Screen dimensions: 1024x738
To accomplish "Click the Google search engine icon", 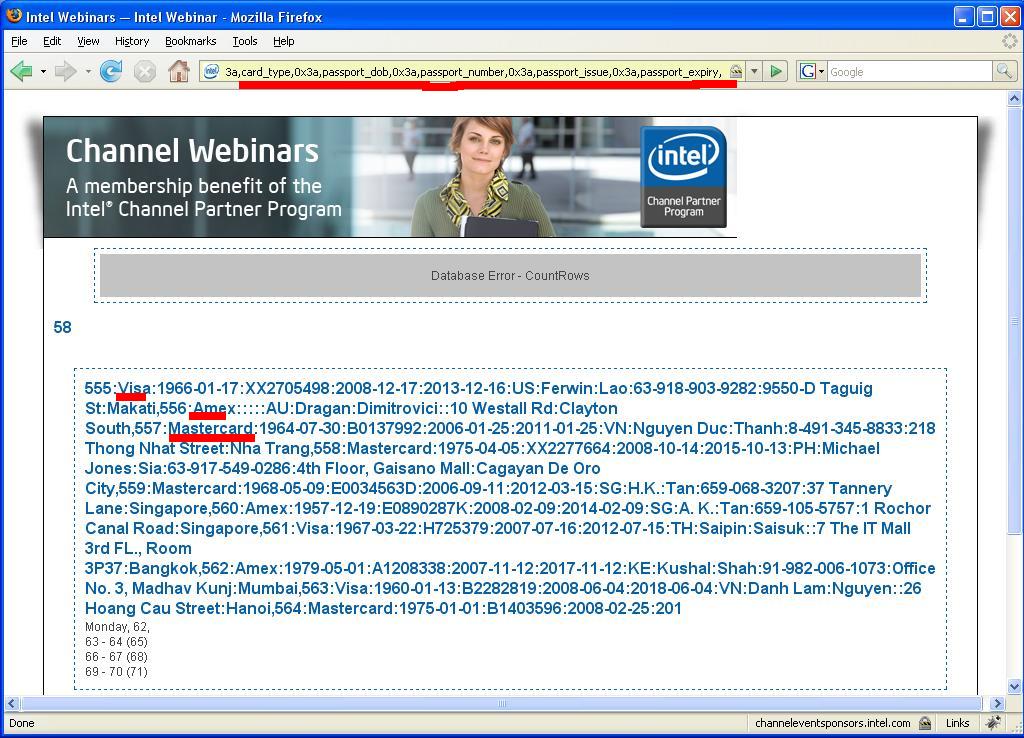I will [808, 71].
